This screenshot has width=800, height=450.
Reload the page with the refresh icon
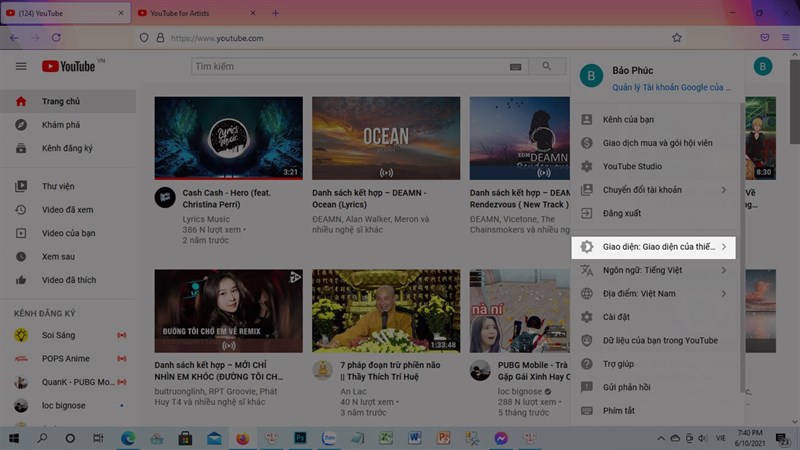[57, 38]
